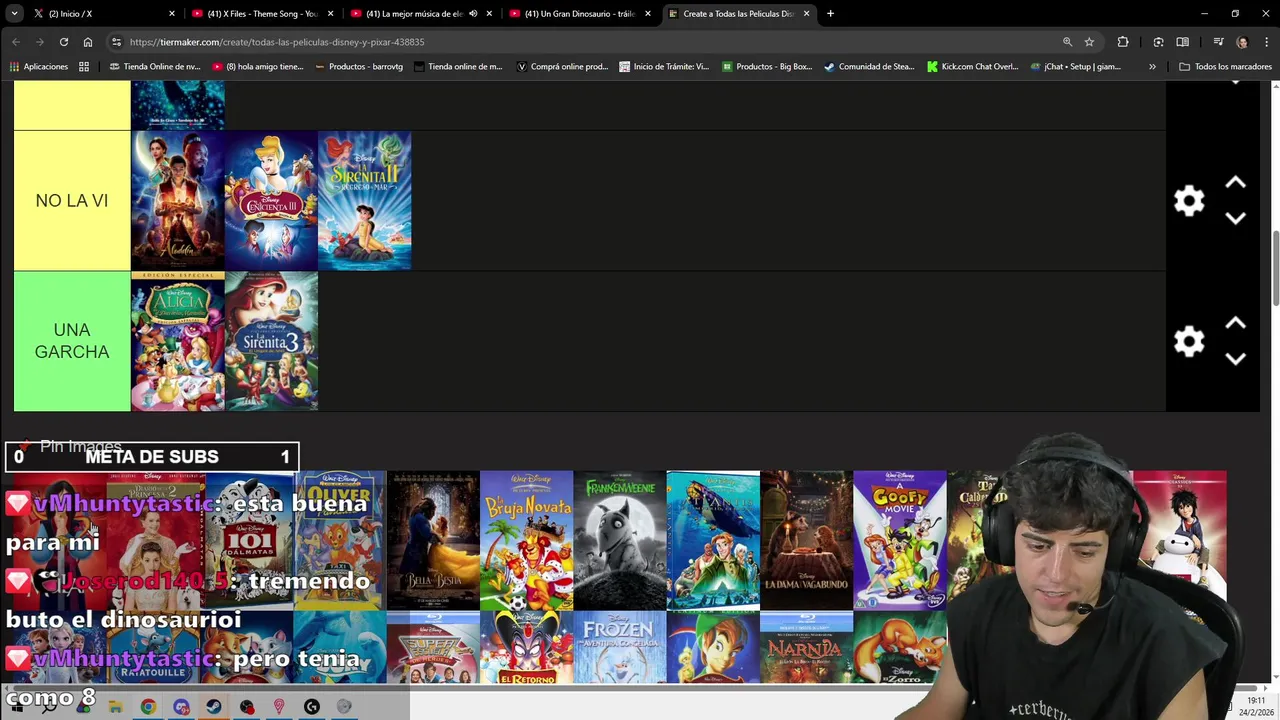1280x720 pixels.
Task: Expand hidden bookmarks chevron
Action: (1152, 67)
